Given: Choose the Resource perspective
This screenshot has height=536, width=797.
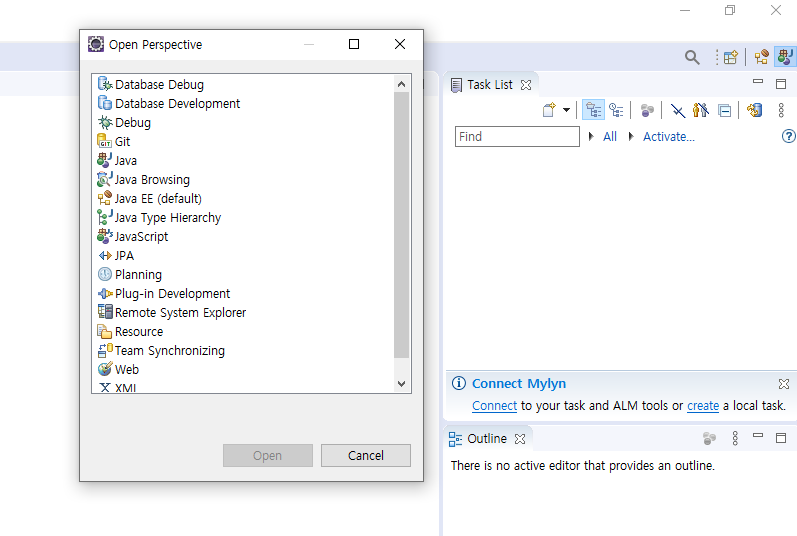Looking at the screenshot, I should pyautogui.click(x=131, y=331).
